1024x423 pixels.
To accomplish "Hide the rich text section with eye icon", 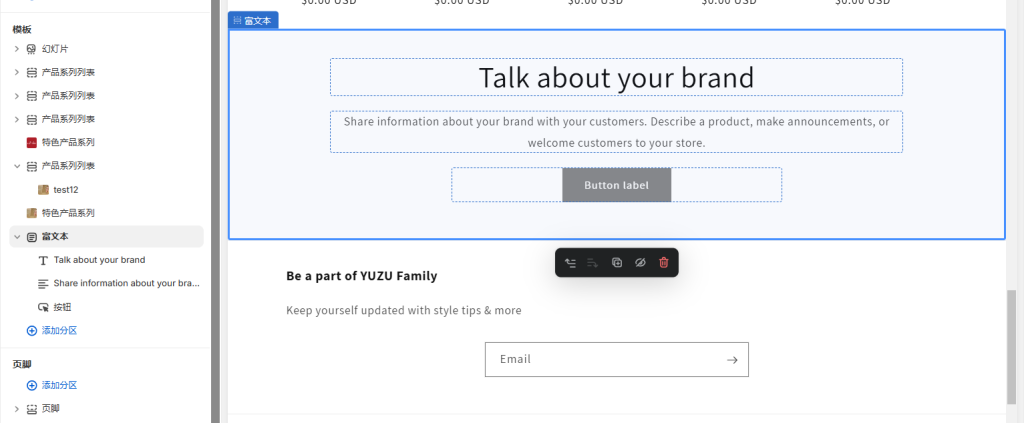I will tap(640, 262).
